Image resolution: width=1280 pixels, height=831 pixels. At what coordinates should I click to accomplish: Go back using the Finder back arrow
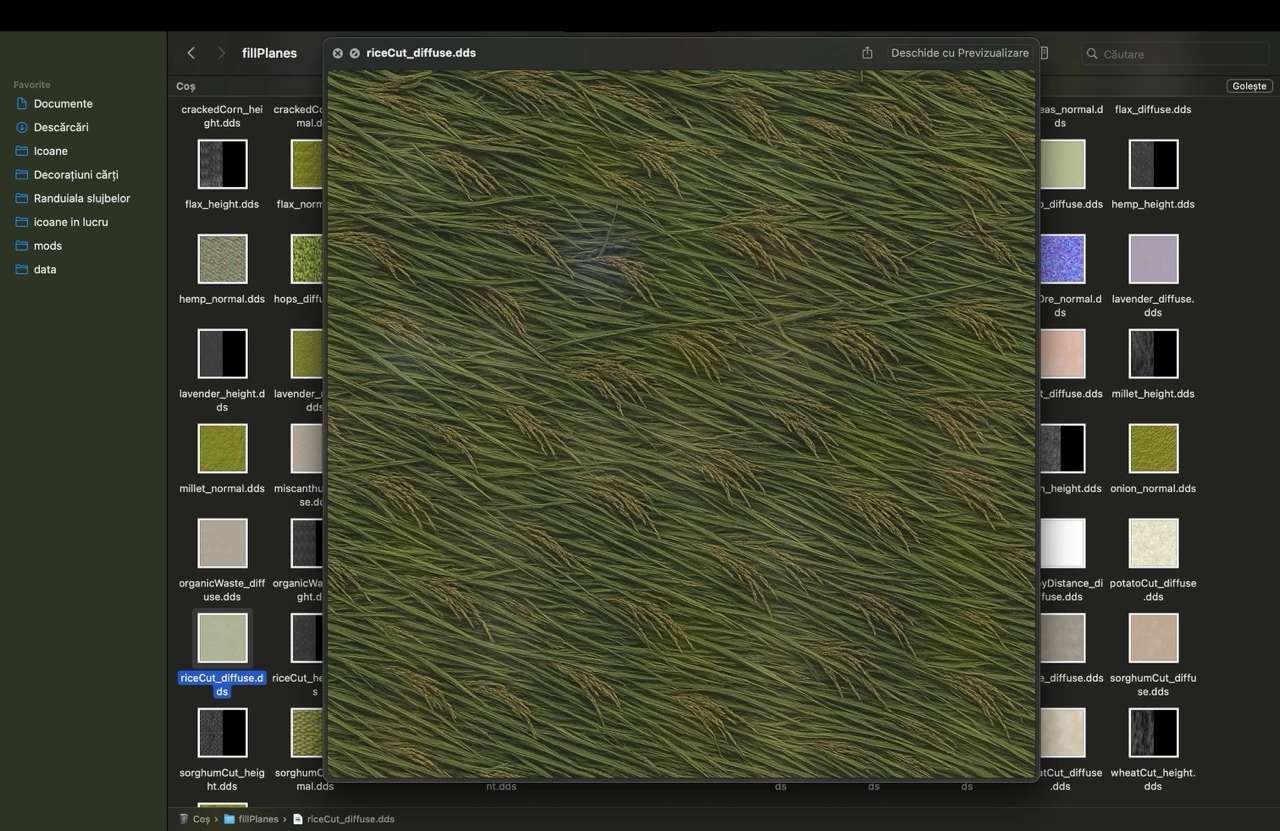click(191, 53)
